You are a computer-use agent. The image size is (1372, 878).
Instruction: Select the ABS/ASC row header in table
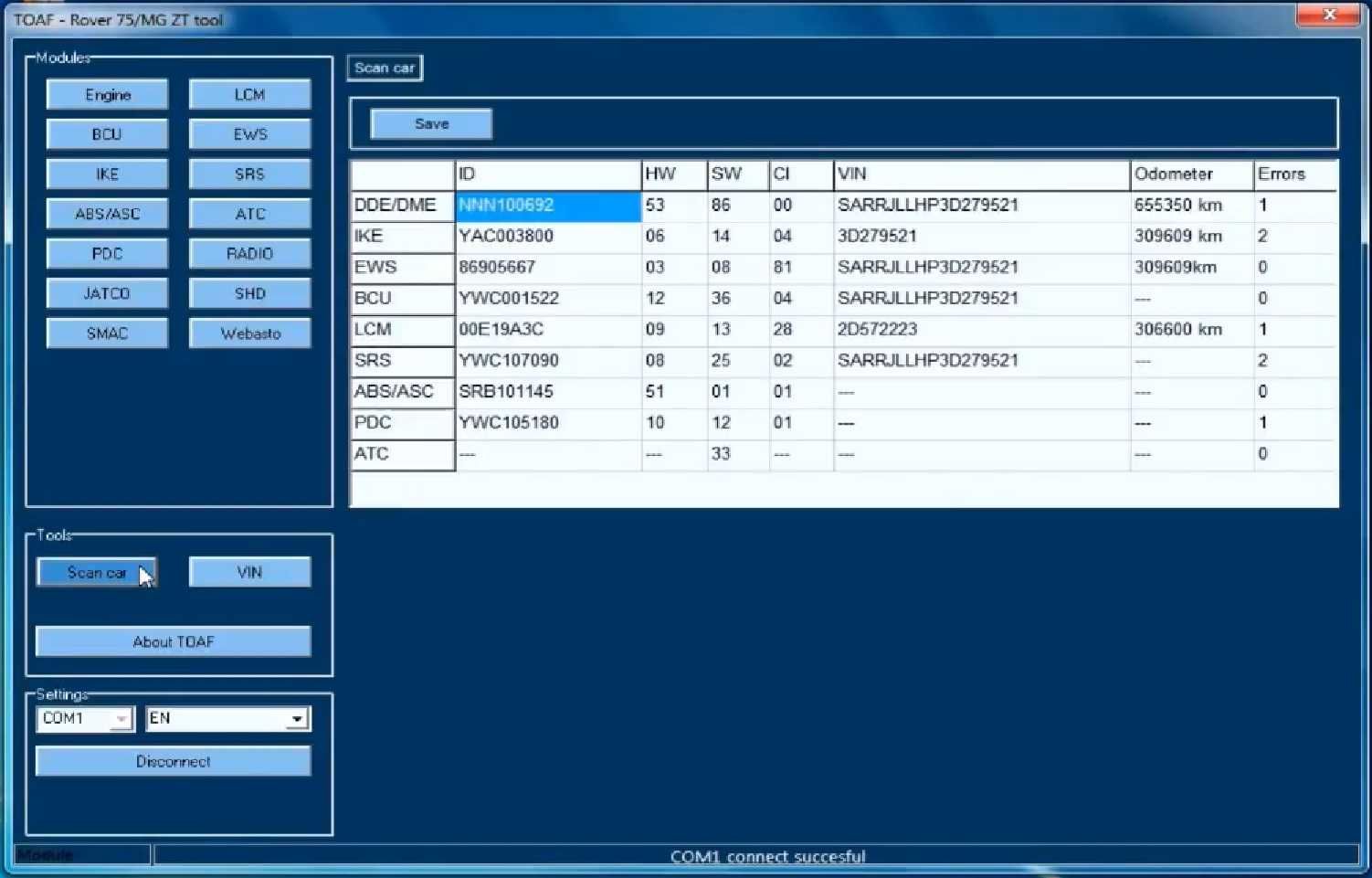point(403,392)
